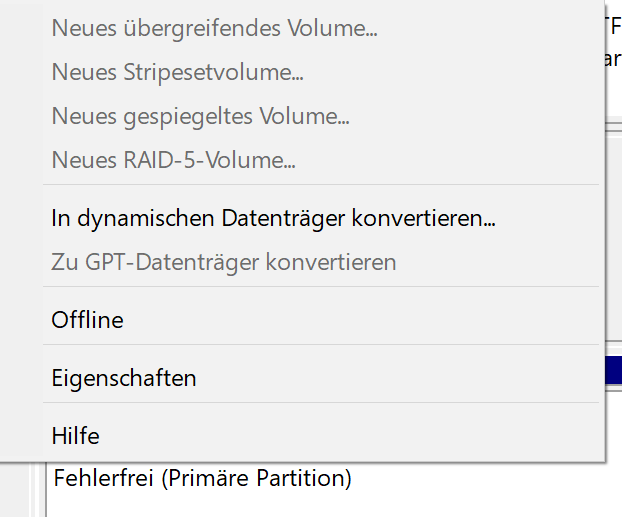Open Hilfe in the context menu
This screenshot has width=622, height=517.
pos(321,436)
